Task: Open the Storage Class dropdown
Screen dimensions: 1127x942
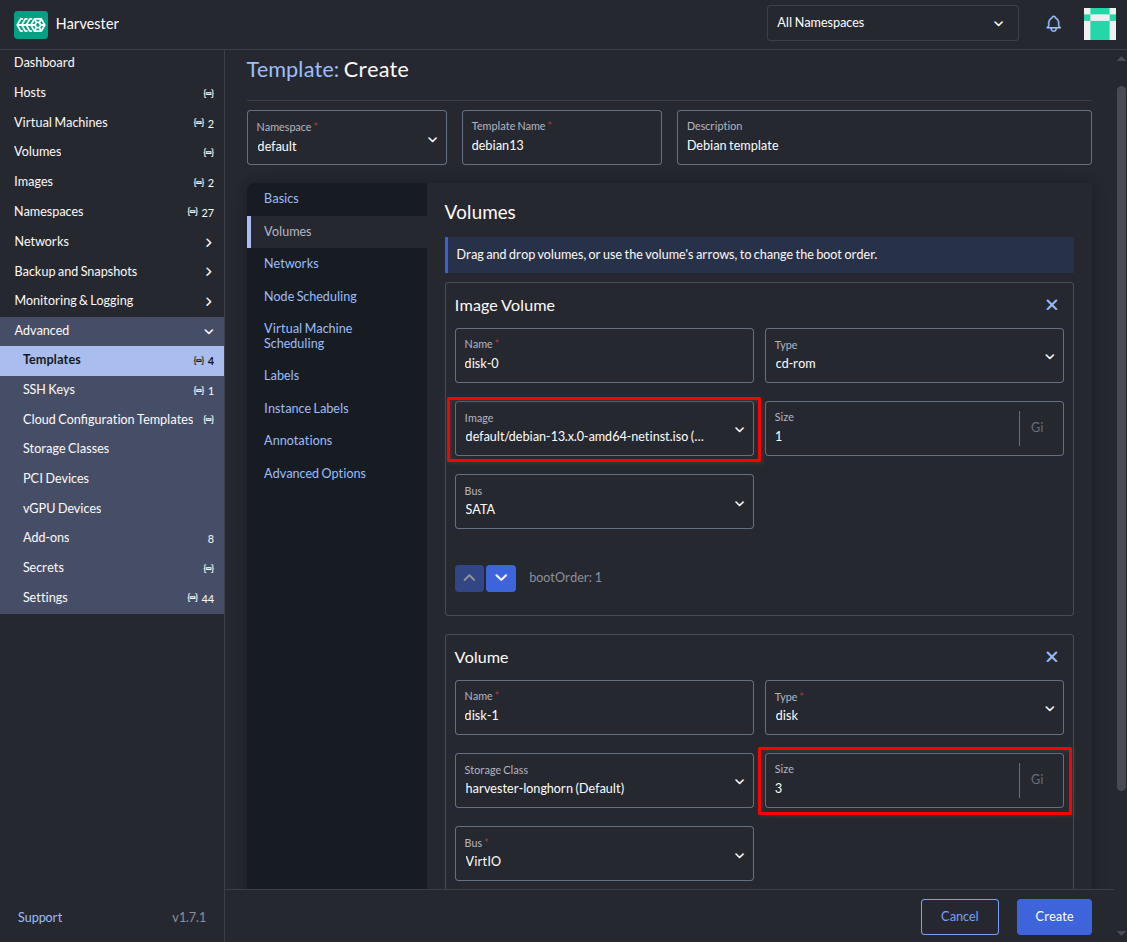Action: (x=603, y=780)
